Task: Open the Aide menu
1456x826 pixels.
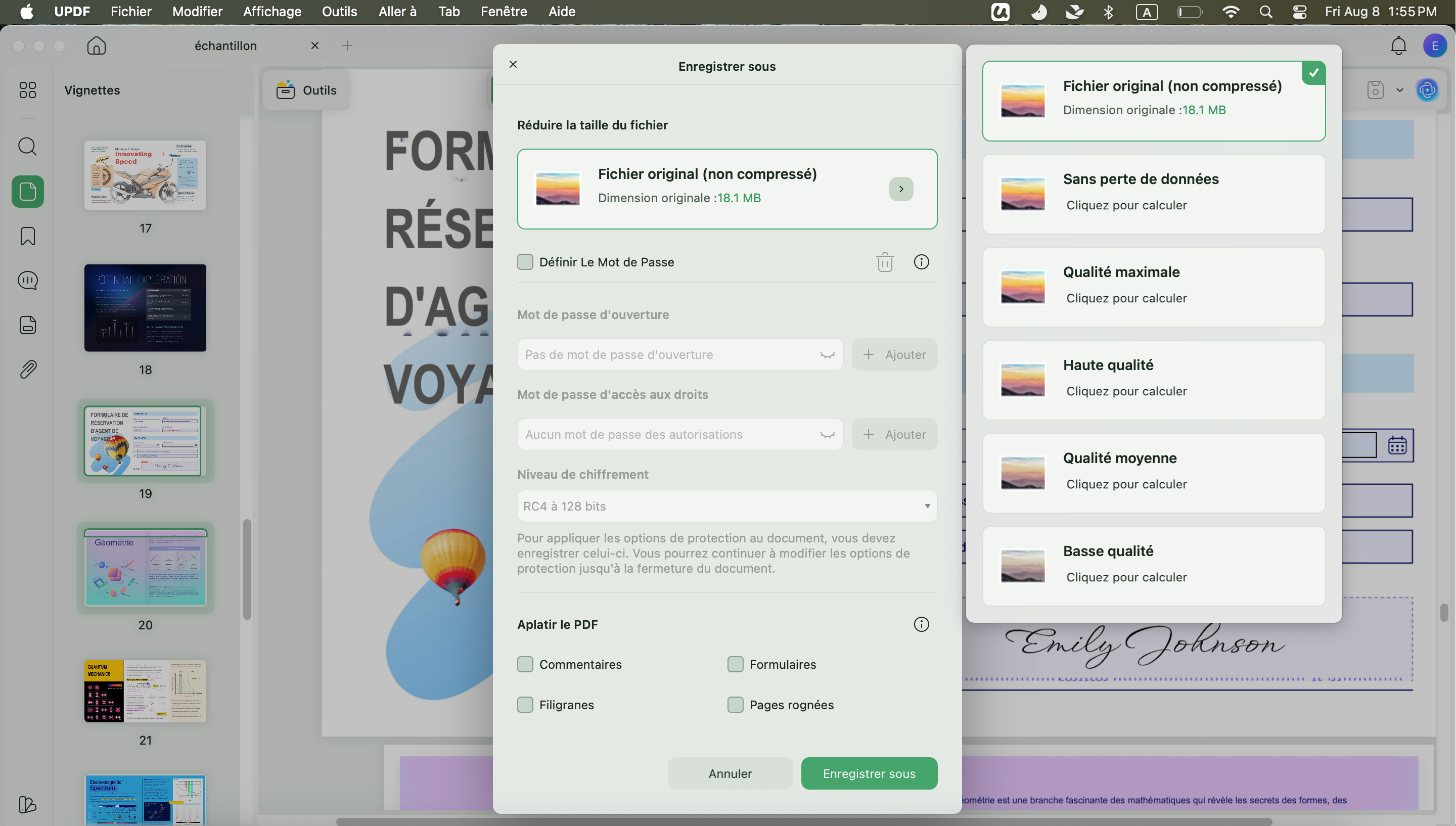Action: pyautogui.click(x=562, y=11)
